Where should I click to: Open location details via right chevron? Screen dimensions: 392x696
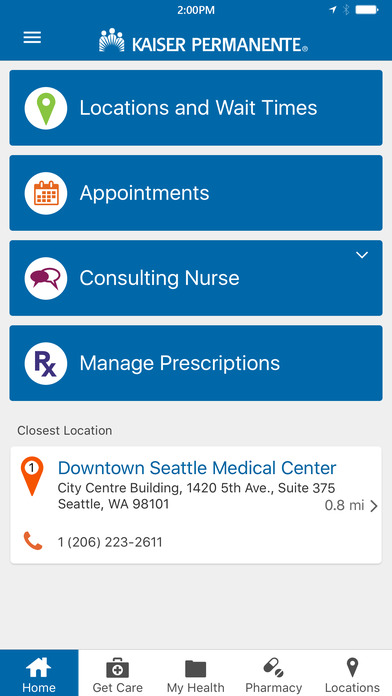(374, 506)
